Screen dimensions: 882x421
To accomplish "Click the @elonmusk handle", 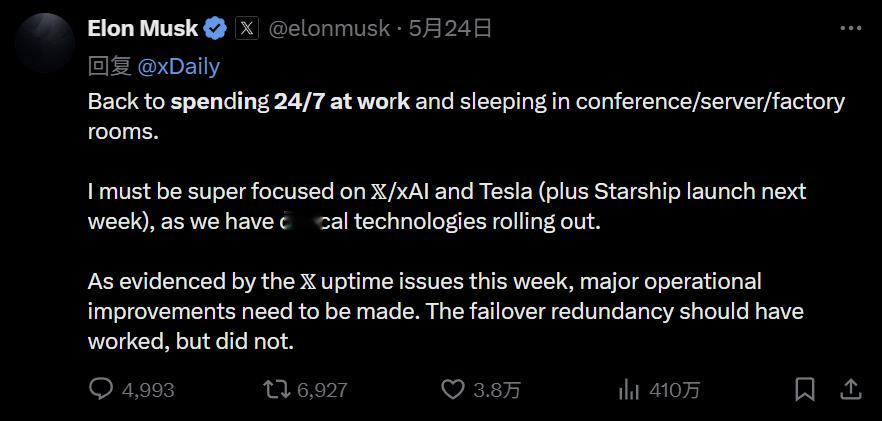I will click(328, 29).
